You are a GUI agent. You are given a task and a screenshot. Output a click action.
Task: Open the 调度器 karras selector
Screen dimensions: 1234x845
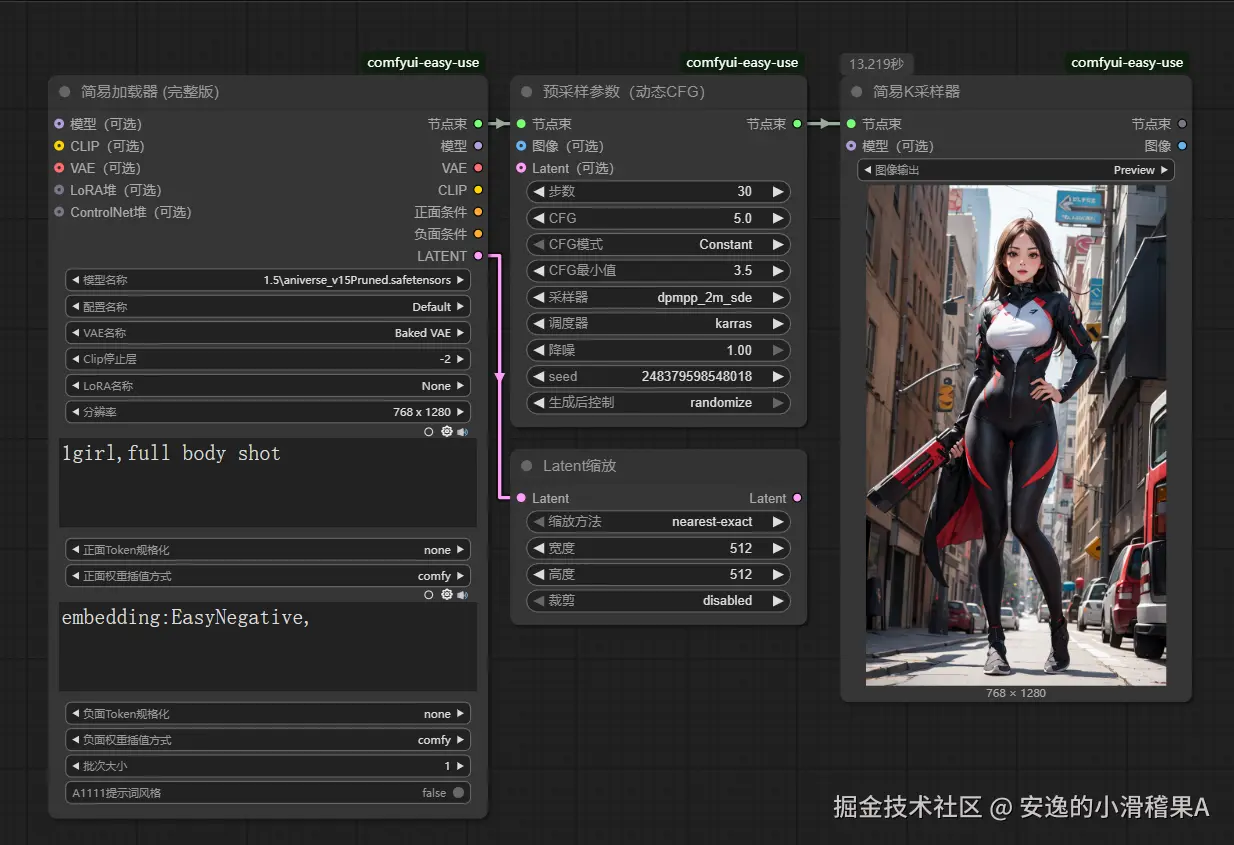click(x=659, y=324)
